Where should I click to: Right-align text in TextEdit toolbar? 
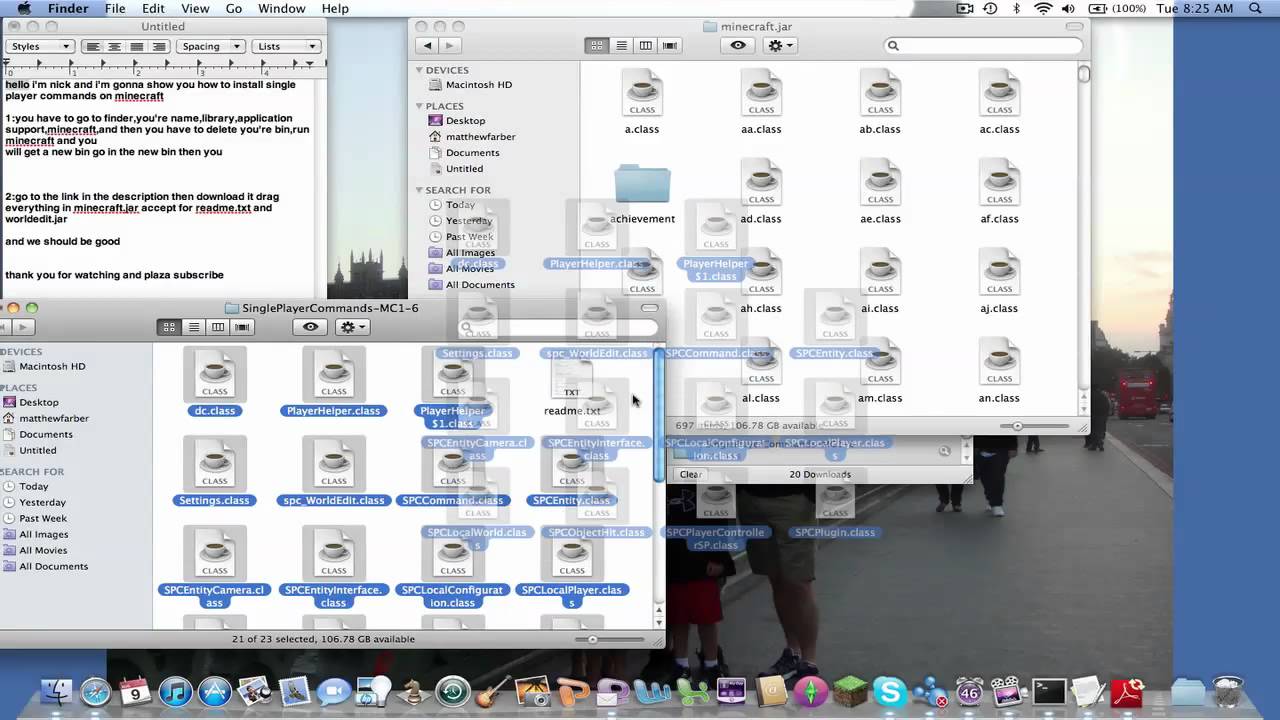point(159,46)
